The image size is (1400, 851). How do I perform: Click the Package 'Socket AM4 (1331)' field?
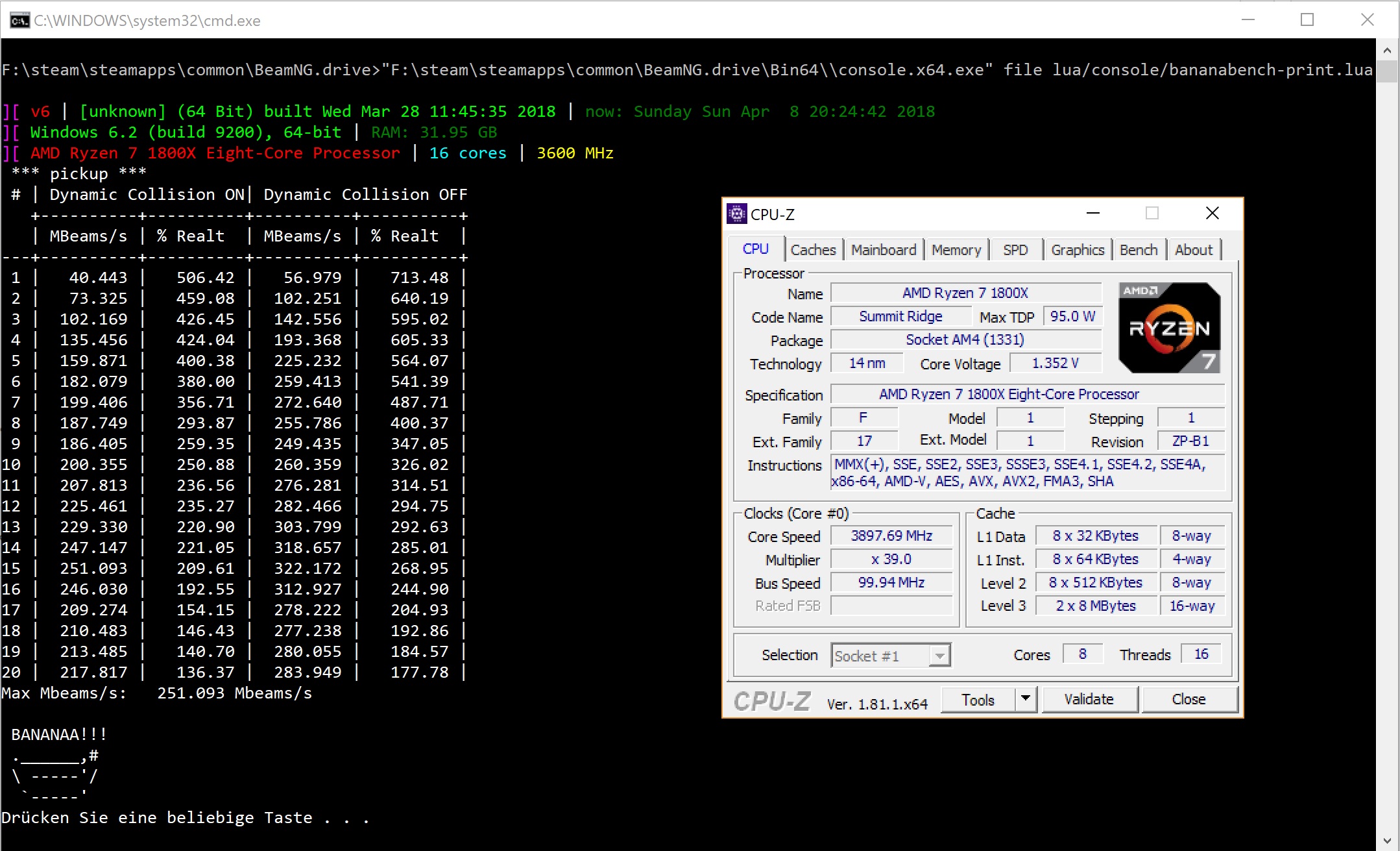(965, 340)
